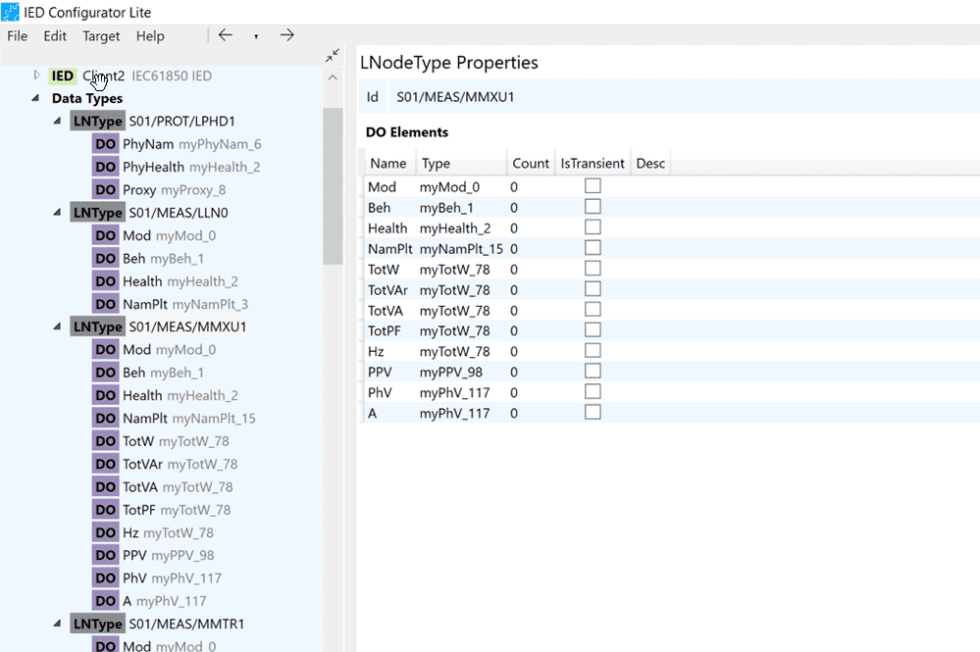Click the back navigation arrow

point(224,34)
